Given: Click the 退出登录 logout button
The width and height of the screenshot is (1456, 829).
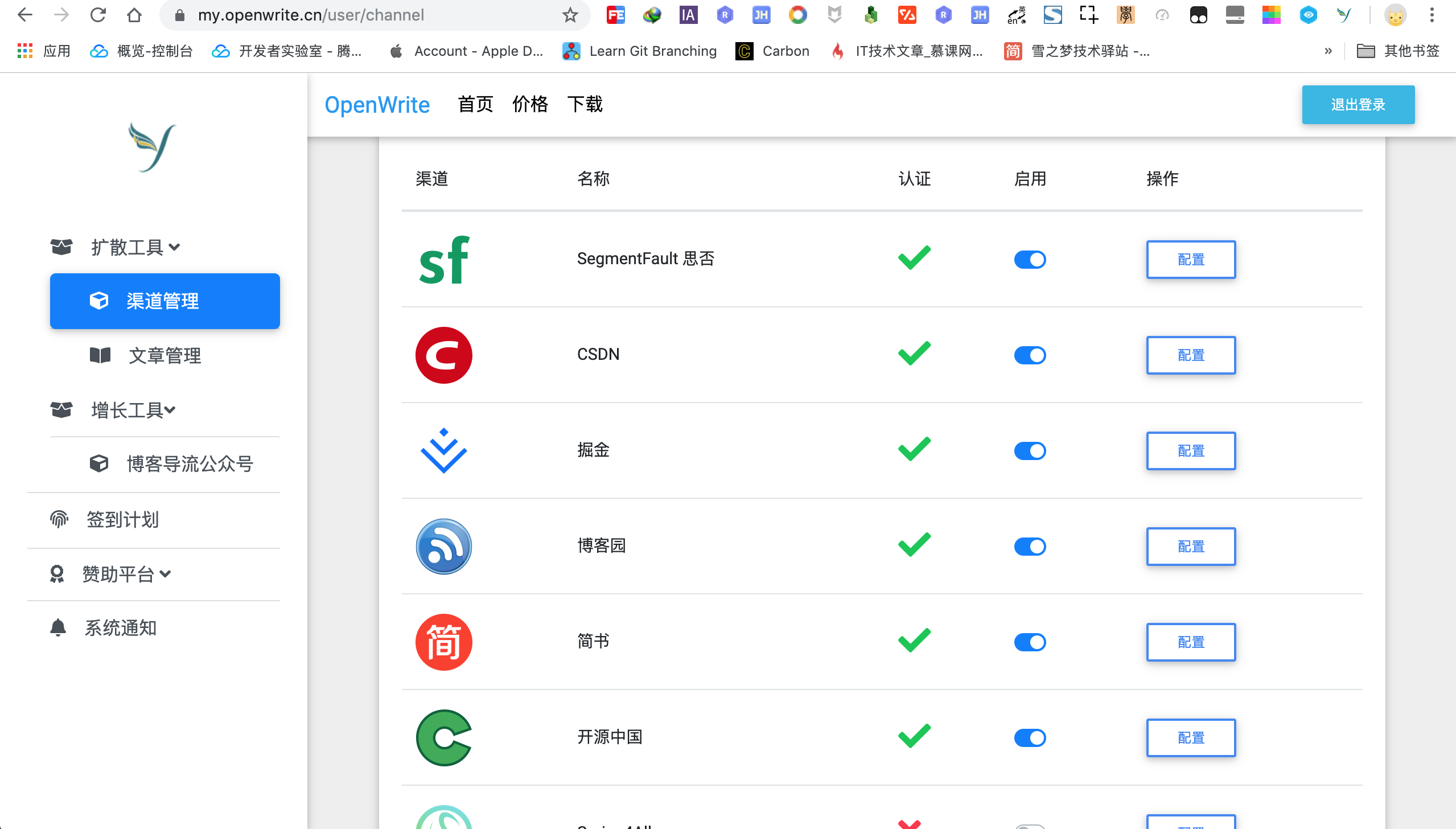Looking at the screenshot, I should pos(1357,104).
